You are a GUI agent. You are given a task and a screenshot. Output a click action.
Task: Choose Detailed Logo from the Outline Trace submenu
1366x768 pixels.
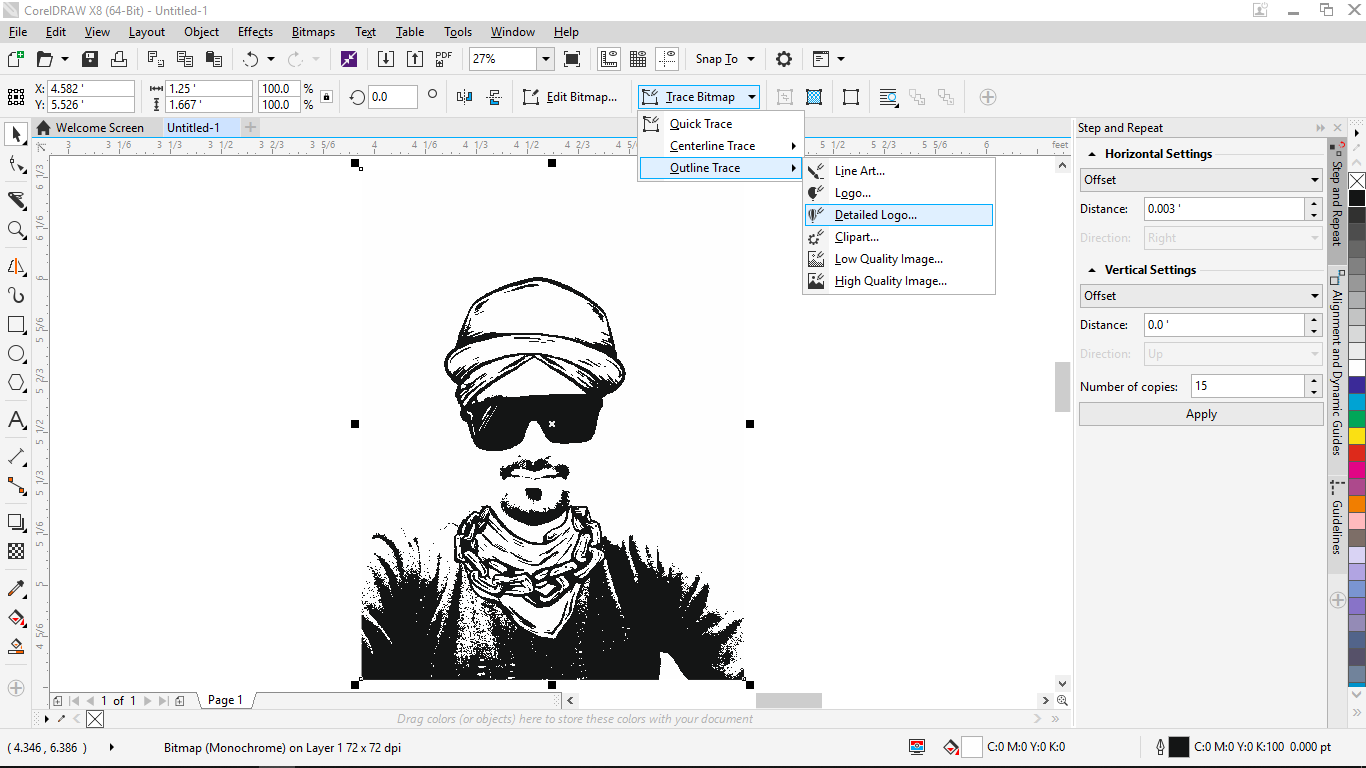tap(875, 215)
